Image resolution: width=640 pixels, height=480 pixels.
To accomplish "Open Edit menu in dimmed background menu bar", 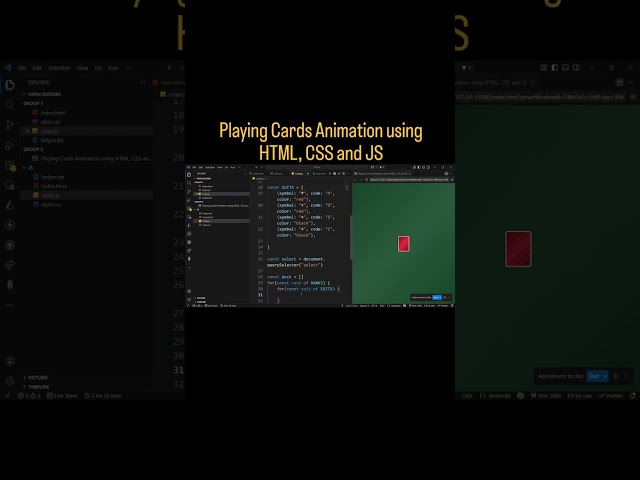I will [x=37, y=68].
